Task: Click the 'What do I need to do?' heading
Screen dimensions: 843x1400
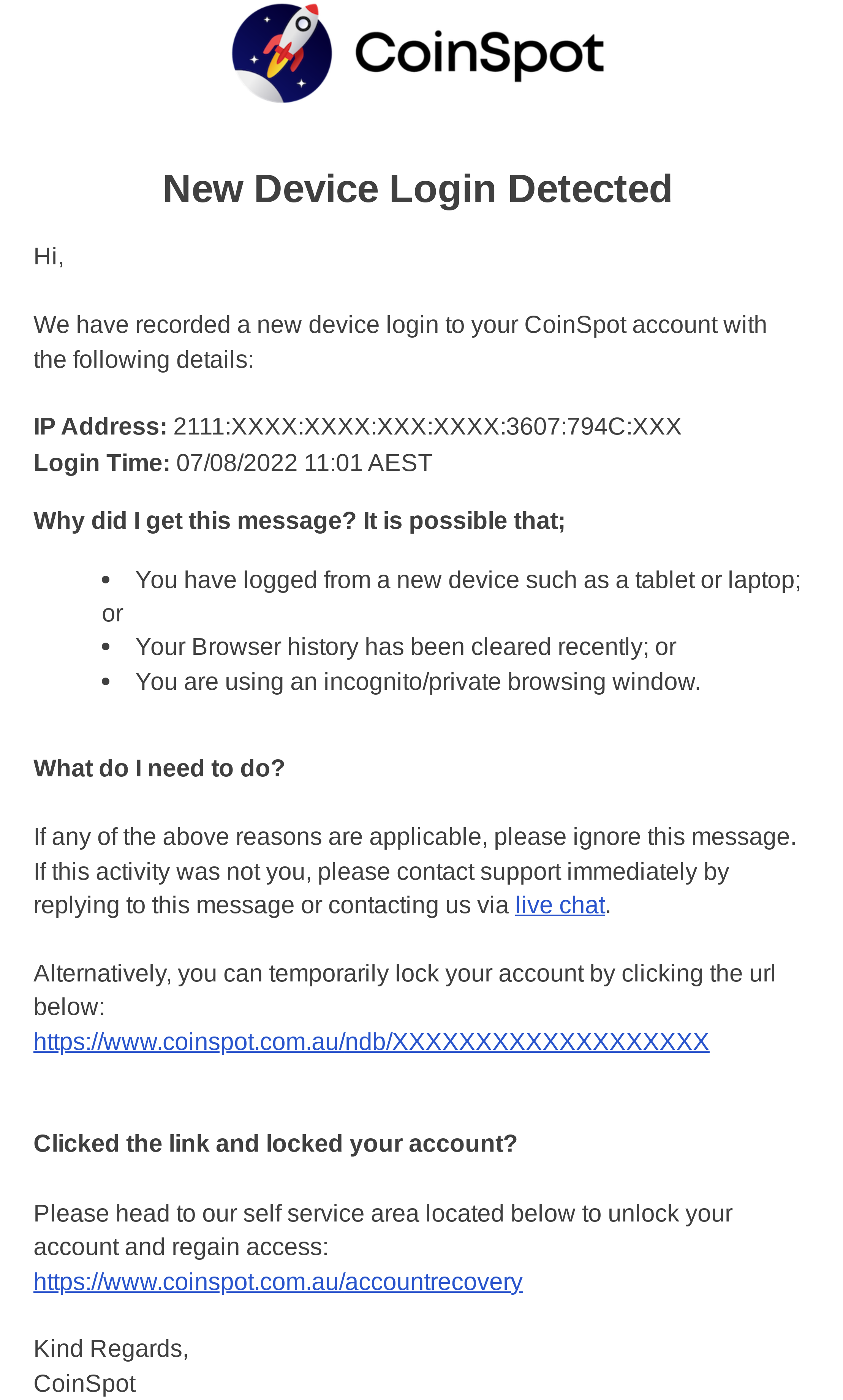Action: click(159, 768)
